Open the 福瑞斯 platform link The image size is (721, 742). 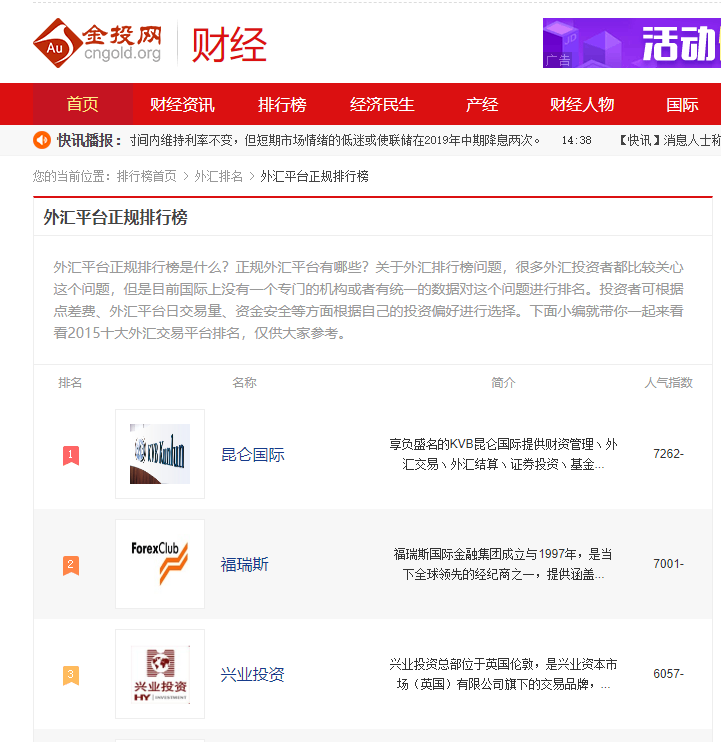pos(245,565)
